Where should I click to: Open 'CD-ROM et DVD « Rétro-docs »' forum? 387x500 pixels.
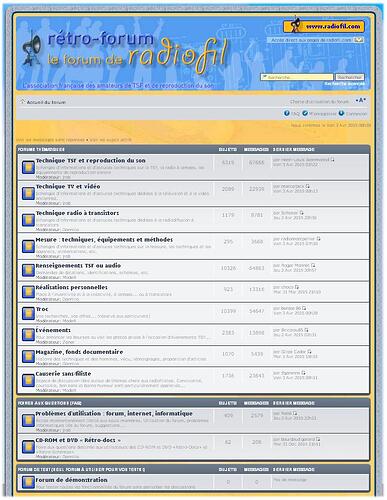pos(78,440)
